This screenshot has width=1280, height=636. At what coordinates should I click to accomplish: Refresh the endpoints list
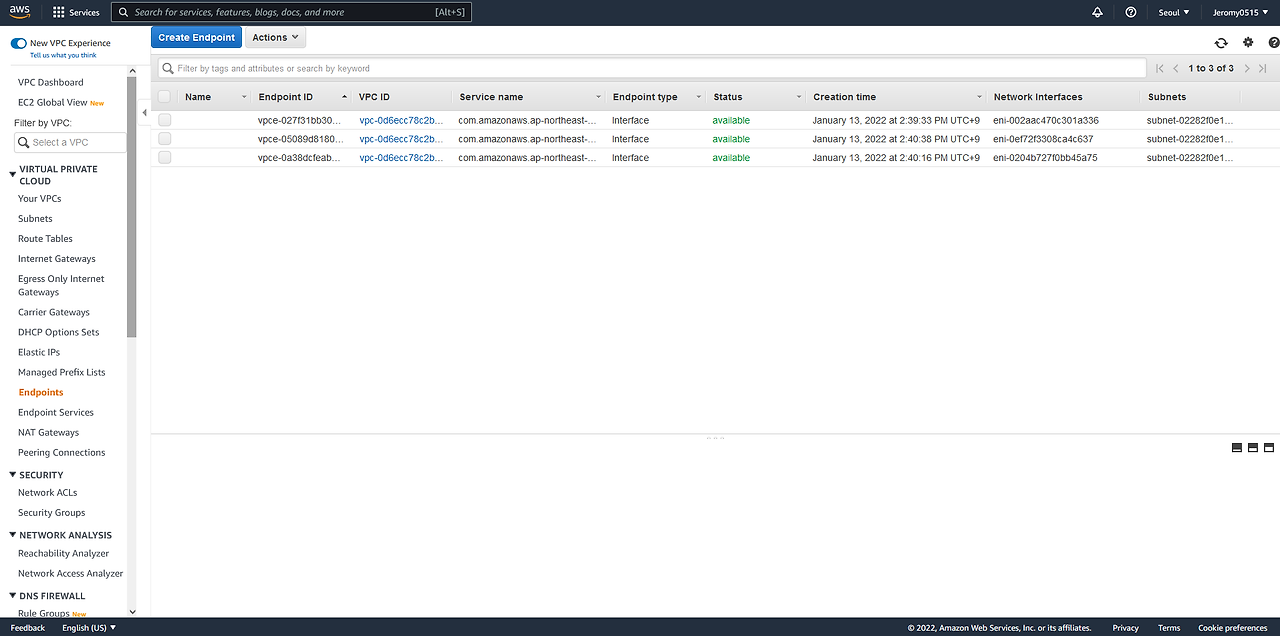click(x=1221, y=43)
